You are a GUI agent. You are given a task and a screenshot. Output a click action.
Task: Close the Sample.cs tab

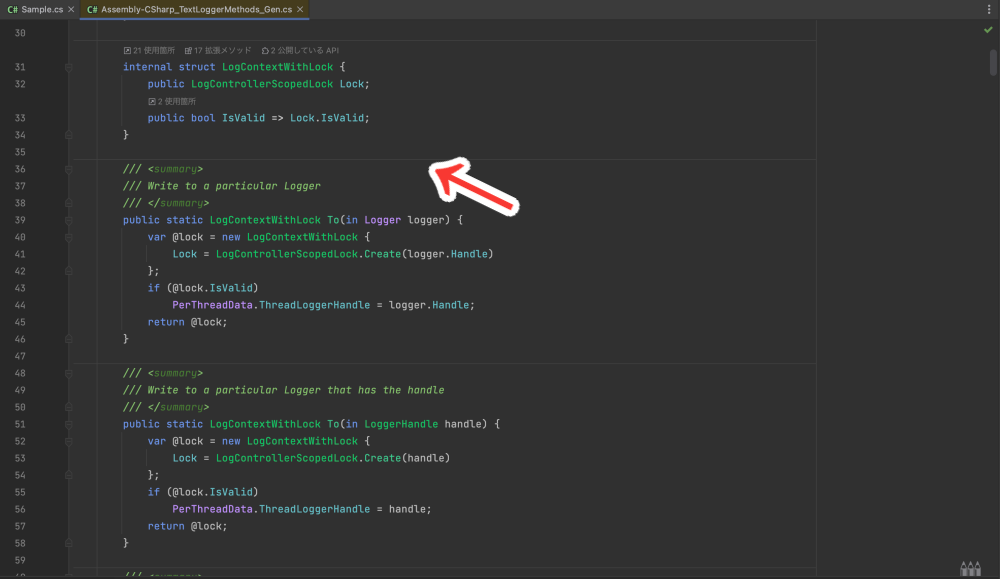pyautogui.click(x=71, y=10)
